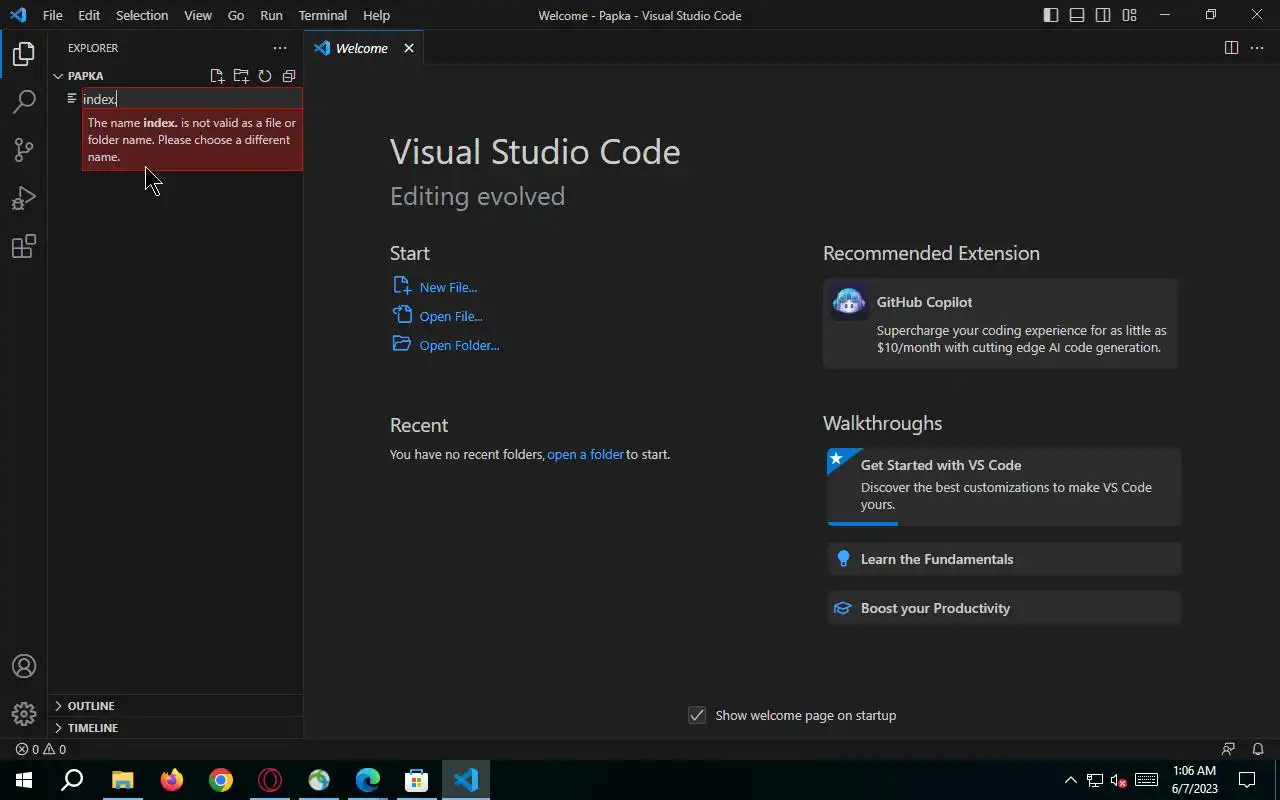Open Windows taskbar search
1280x800 pixels.
point(72,780)
